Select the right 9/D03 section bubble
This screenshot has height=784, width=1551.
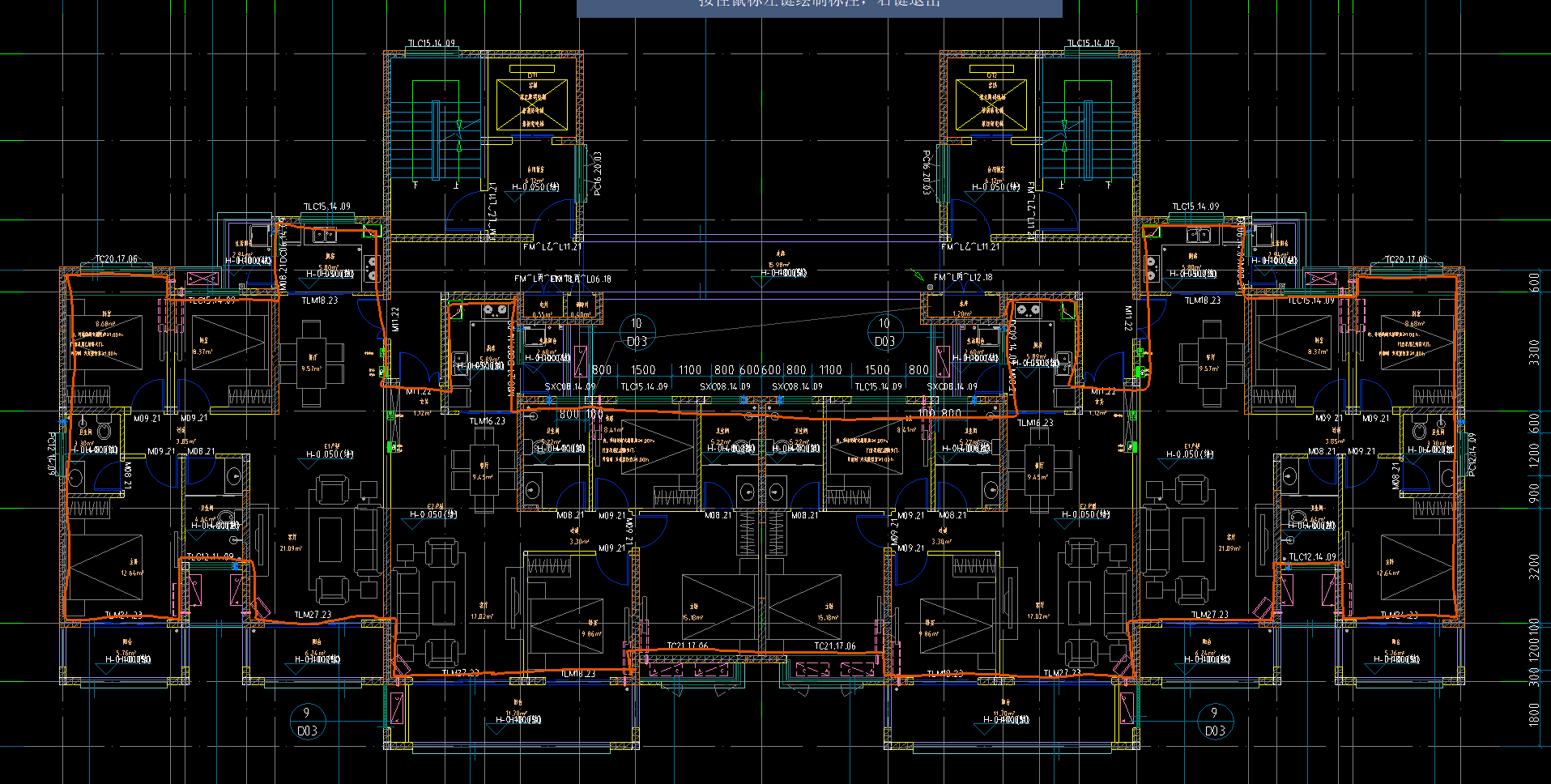(1214, 722)
